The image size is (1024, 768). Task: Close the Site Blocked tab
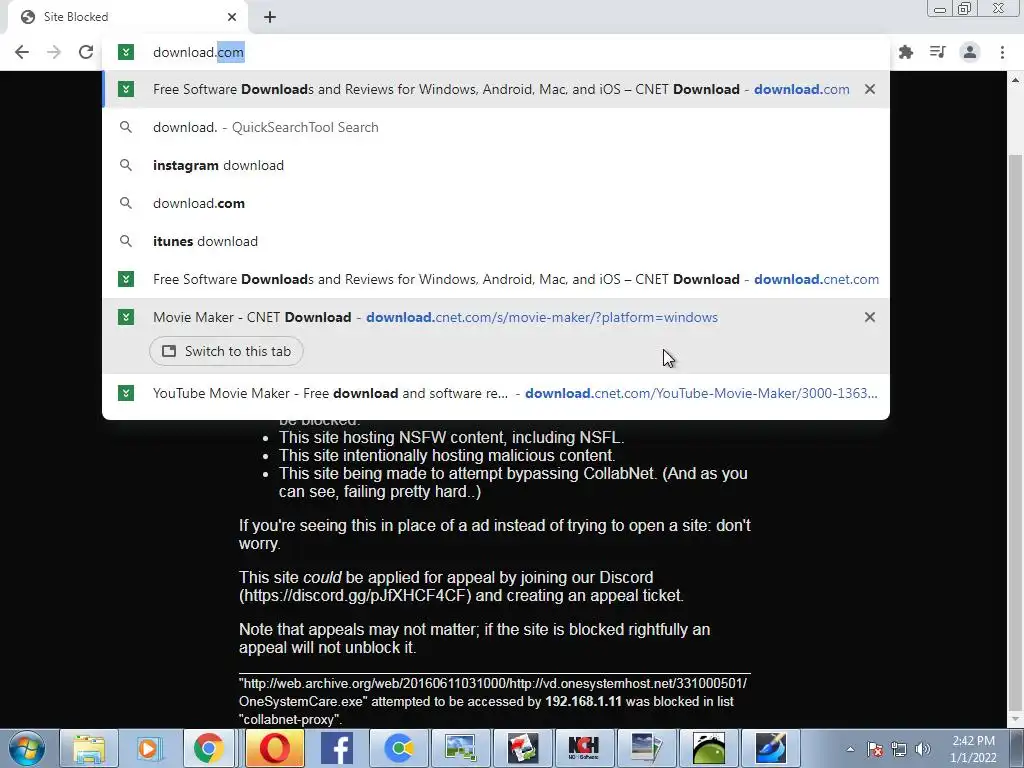coord(232,17)
